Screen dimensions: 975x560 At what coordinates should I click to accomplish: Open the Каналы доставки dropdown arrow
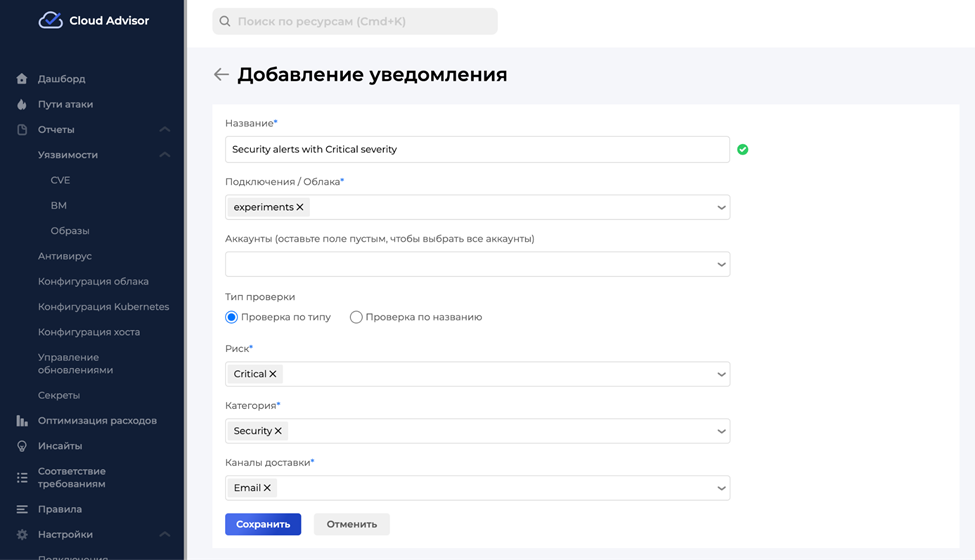pos(721,488)
